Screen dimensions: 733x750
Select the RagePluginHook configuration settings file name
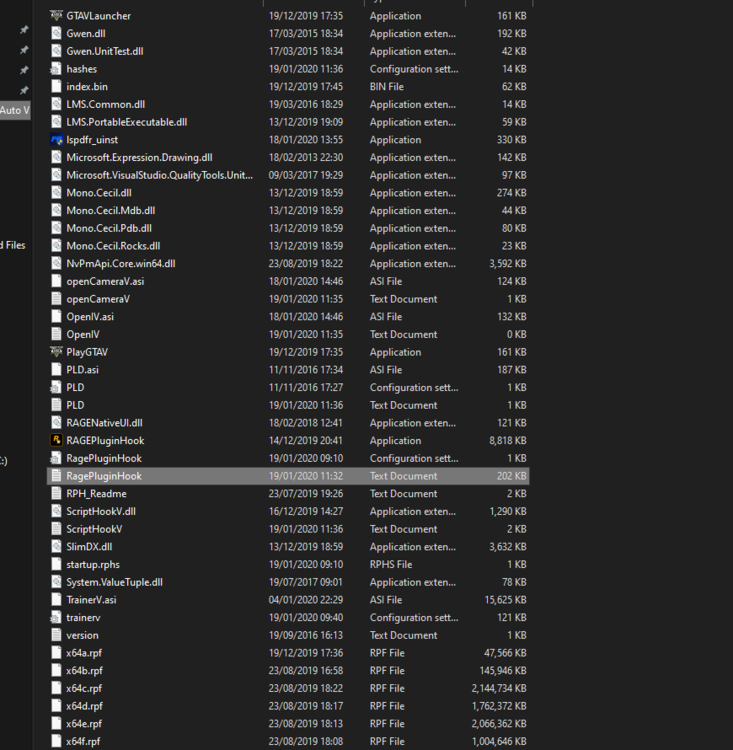(x=104, y=458)
